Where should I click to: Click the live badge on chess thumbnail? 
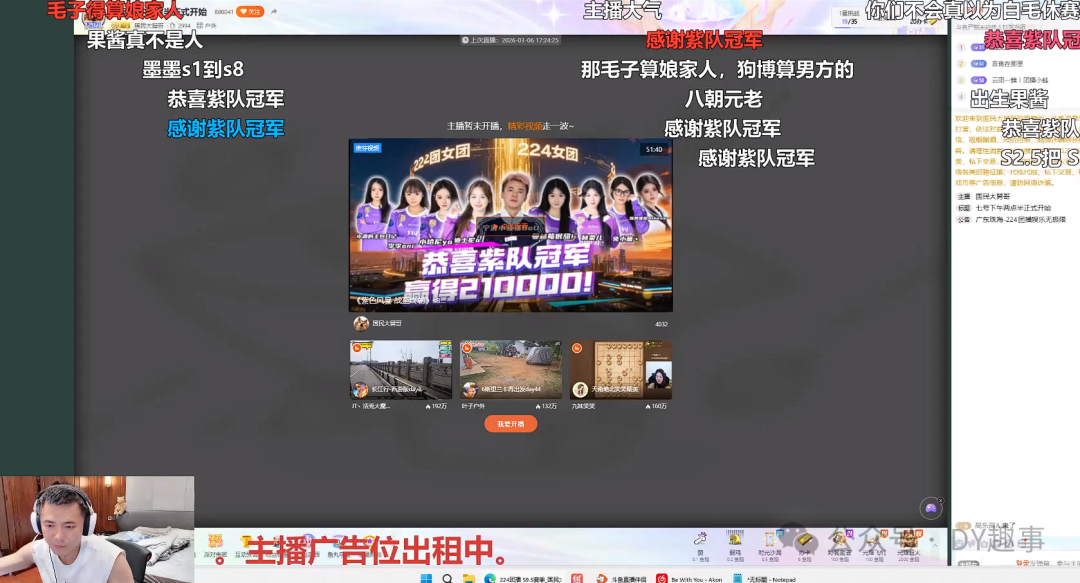click(577, 348)
